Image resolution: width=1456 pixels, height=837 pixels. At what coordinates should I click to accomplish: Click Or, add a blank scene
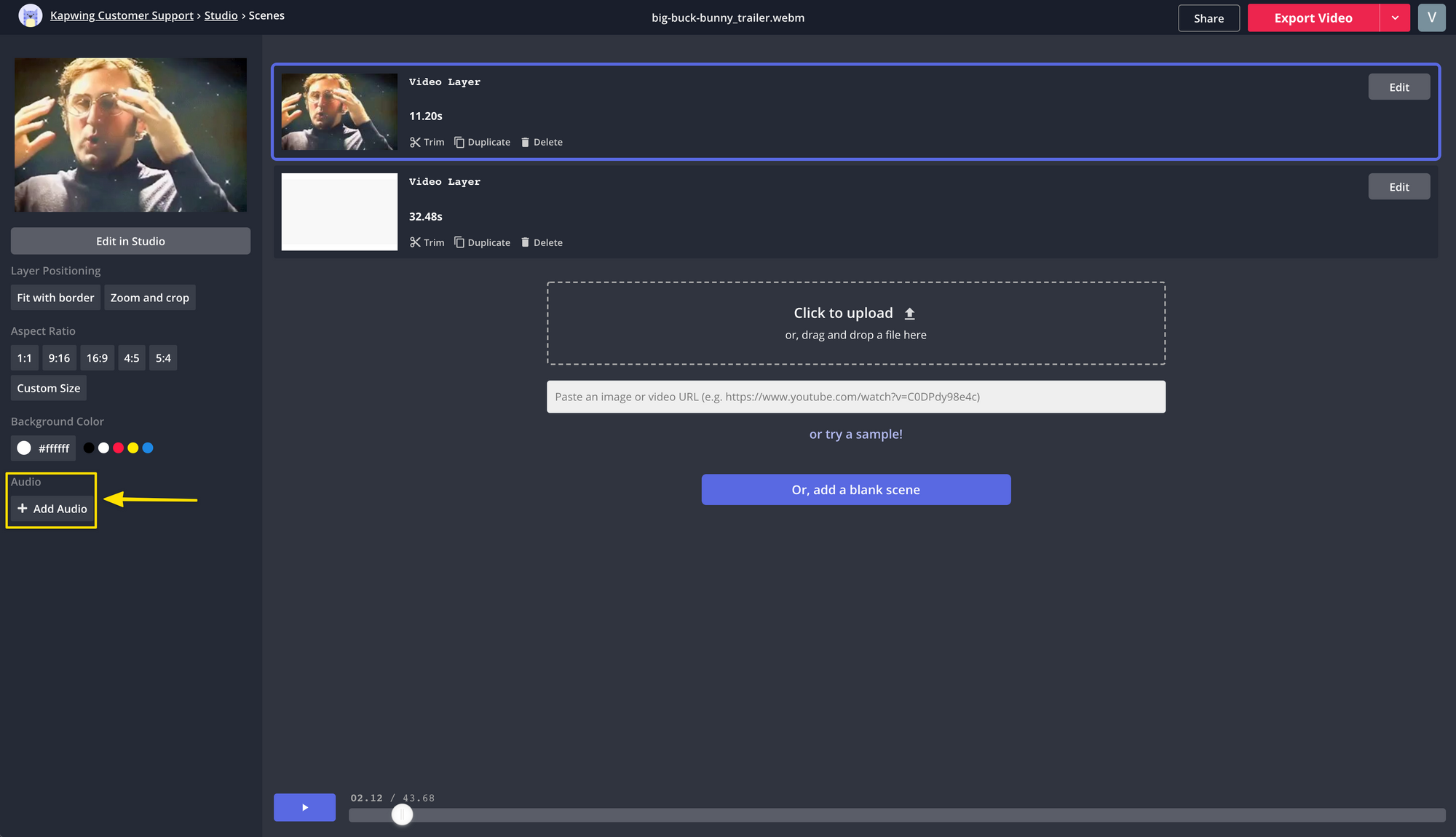[x=855, y=490]
